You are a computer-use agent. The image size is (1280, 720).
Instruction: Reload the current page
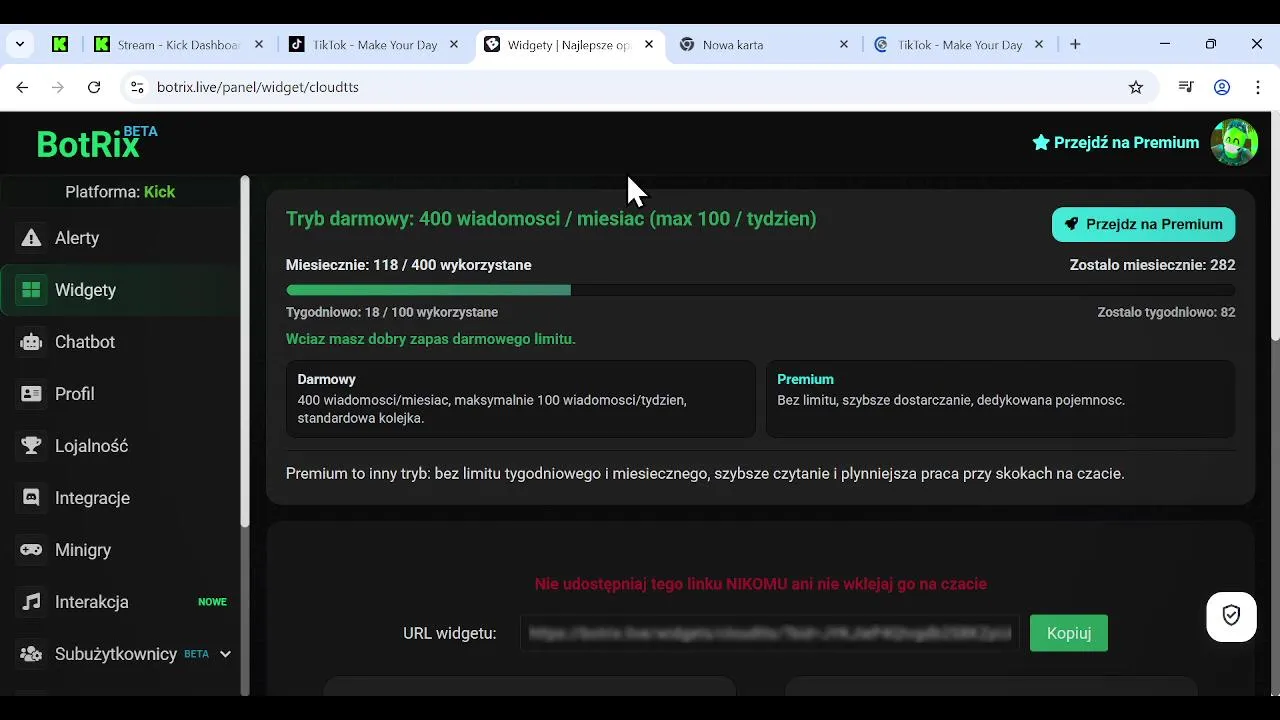[x=94, y=87]
